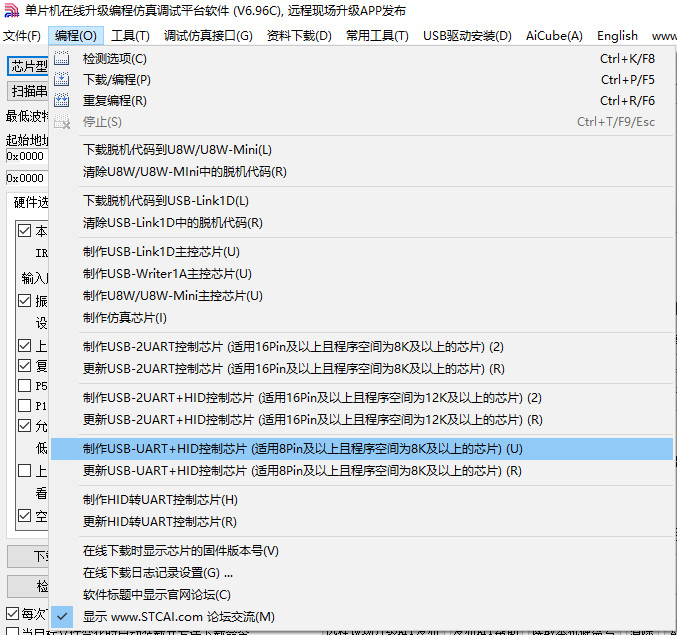Select 更新USB-UART+HID控制芯片 entry
The height and width of the screenshot is (635, 677).
tap(362, 471)
